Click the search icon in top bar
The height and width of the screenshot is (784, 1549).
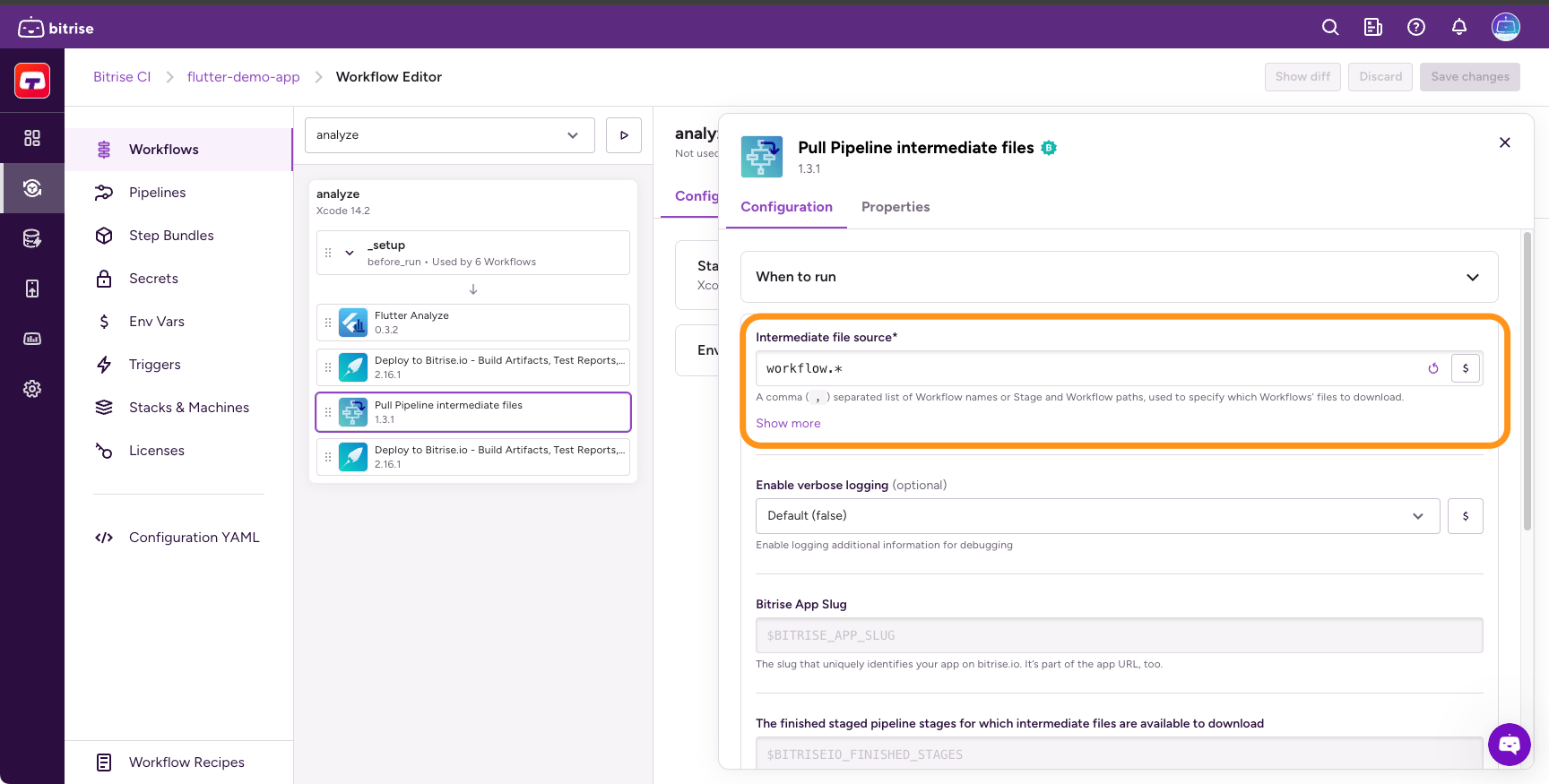coord(1330,28)
